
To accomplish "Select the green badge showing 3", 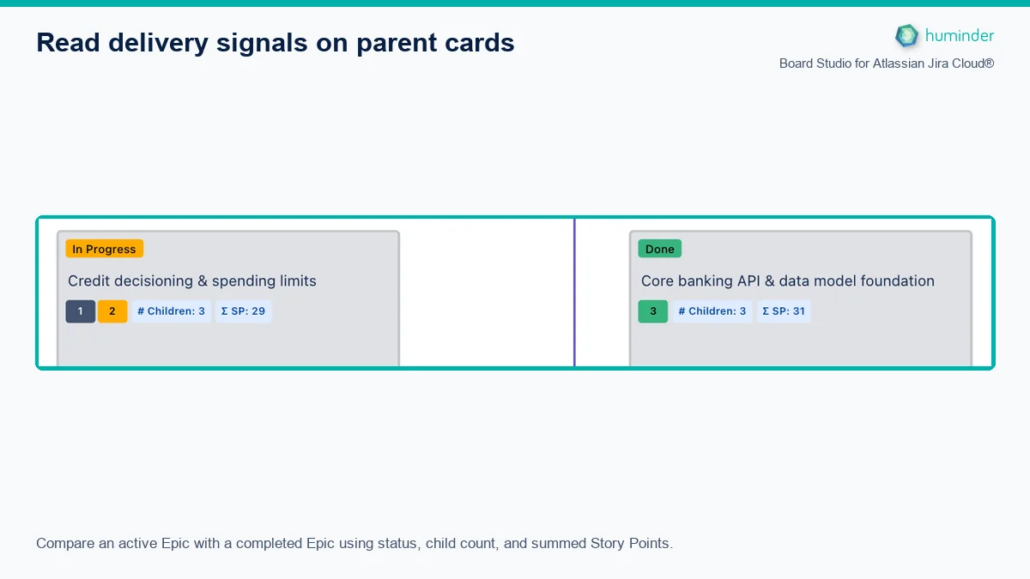I will pos(653,311).
